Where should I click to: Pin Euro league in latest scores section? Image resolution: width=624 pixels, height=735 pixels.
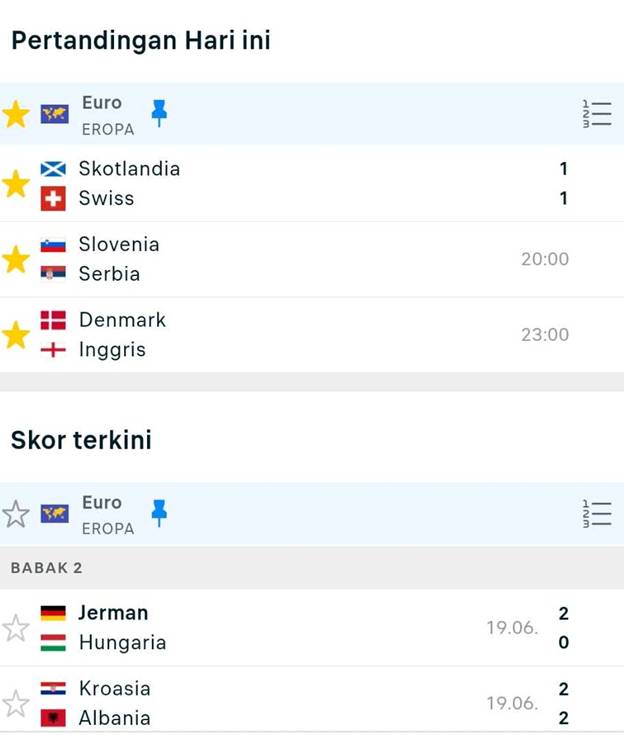click(159, 513)
